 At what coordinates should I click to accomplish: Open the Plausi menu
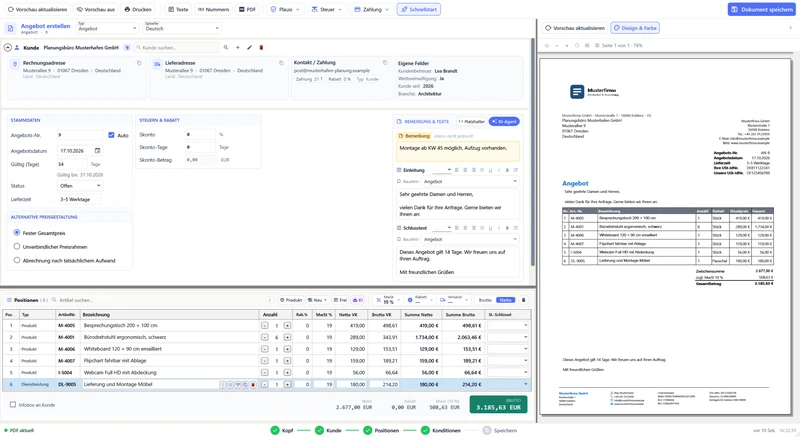[285, 9]
